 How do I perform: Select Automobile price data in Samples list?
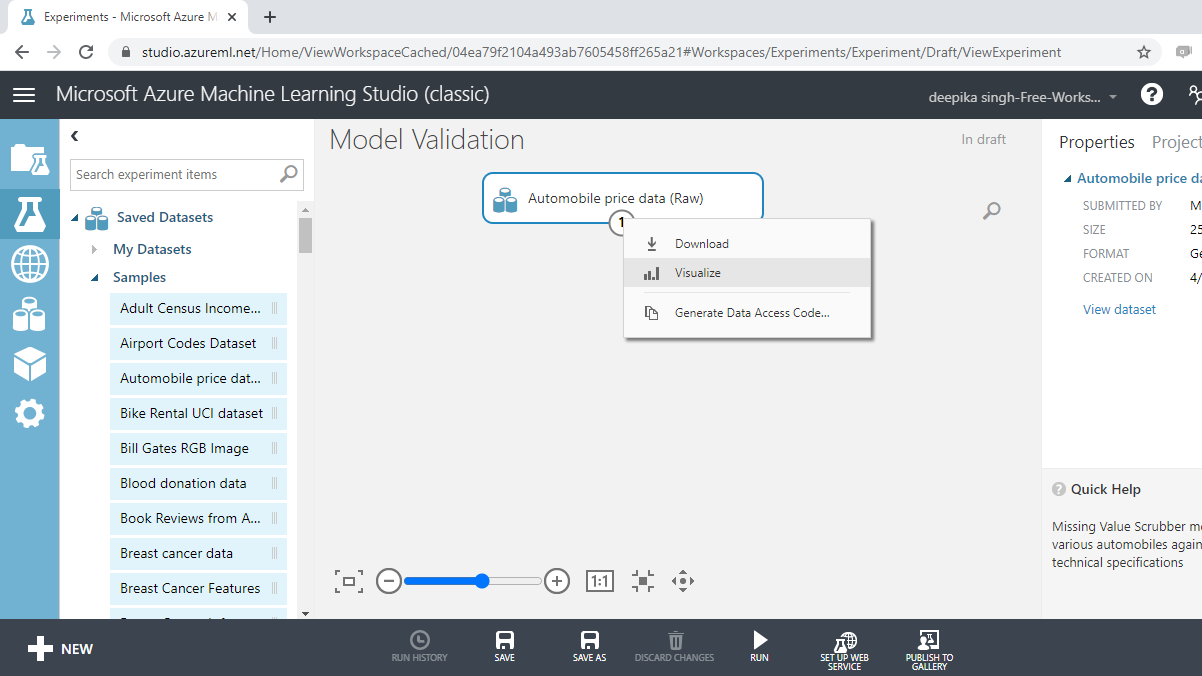[x=199, y=378]
